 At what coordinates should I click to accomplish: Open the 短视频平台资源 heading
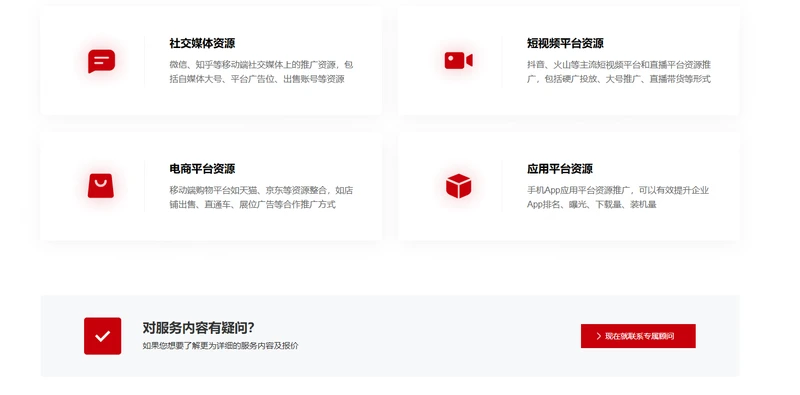(x=565, y=43)
